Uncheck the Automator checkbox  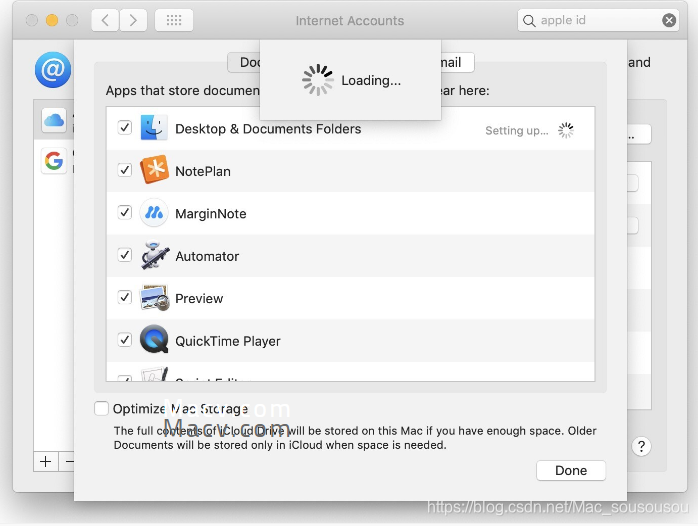point(125,255)
